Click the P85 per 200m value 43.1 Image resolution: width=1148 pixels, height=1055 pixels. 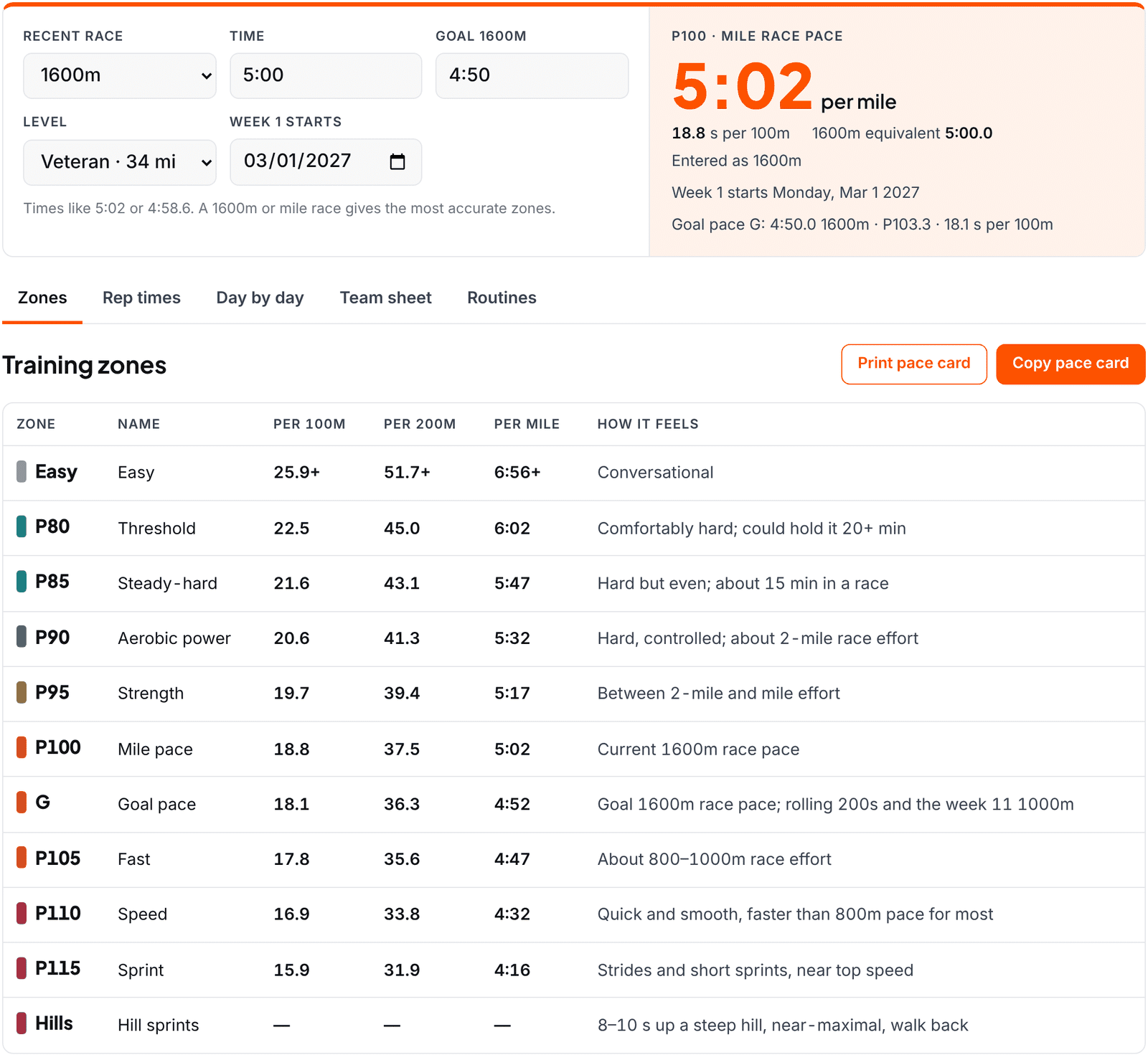click(402, 584)
